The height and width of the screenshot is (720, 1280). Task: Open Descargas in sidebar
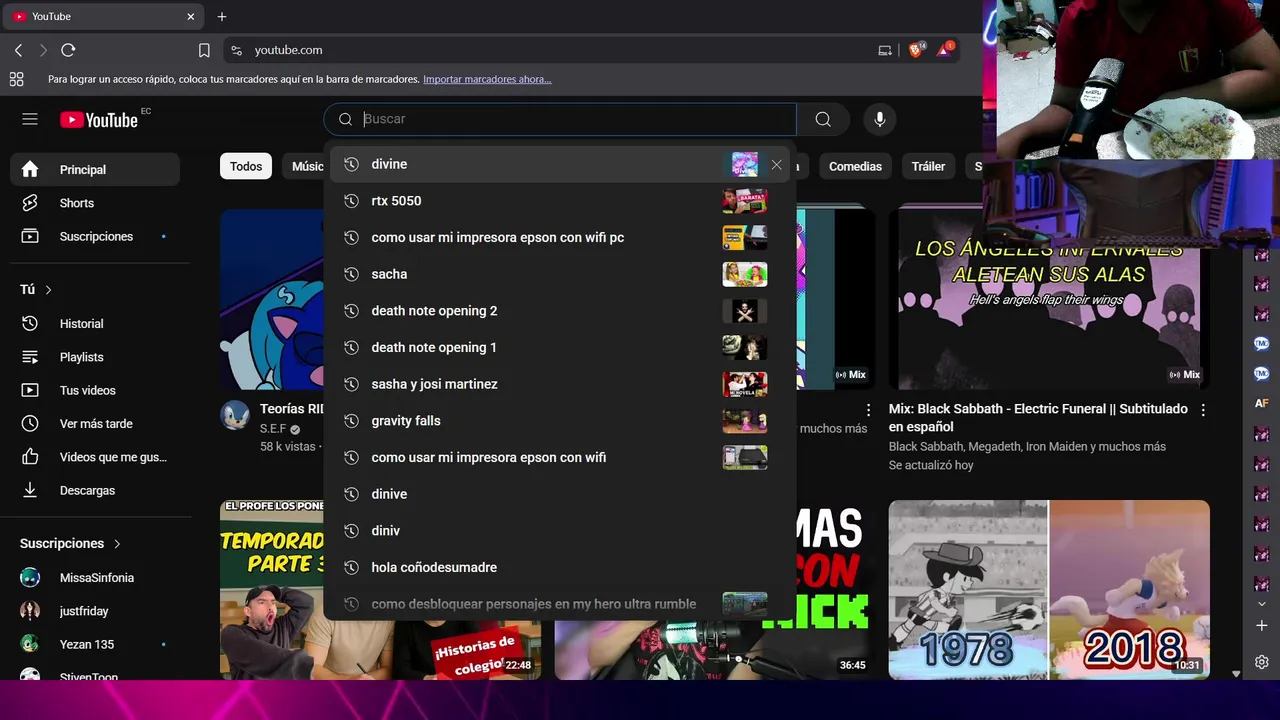click(x=95, y=490)
